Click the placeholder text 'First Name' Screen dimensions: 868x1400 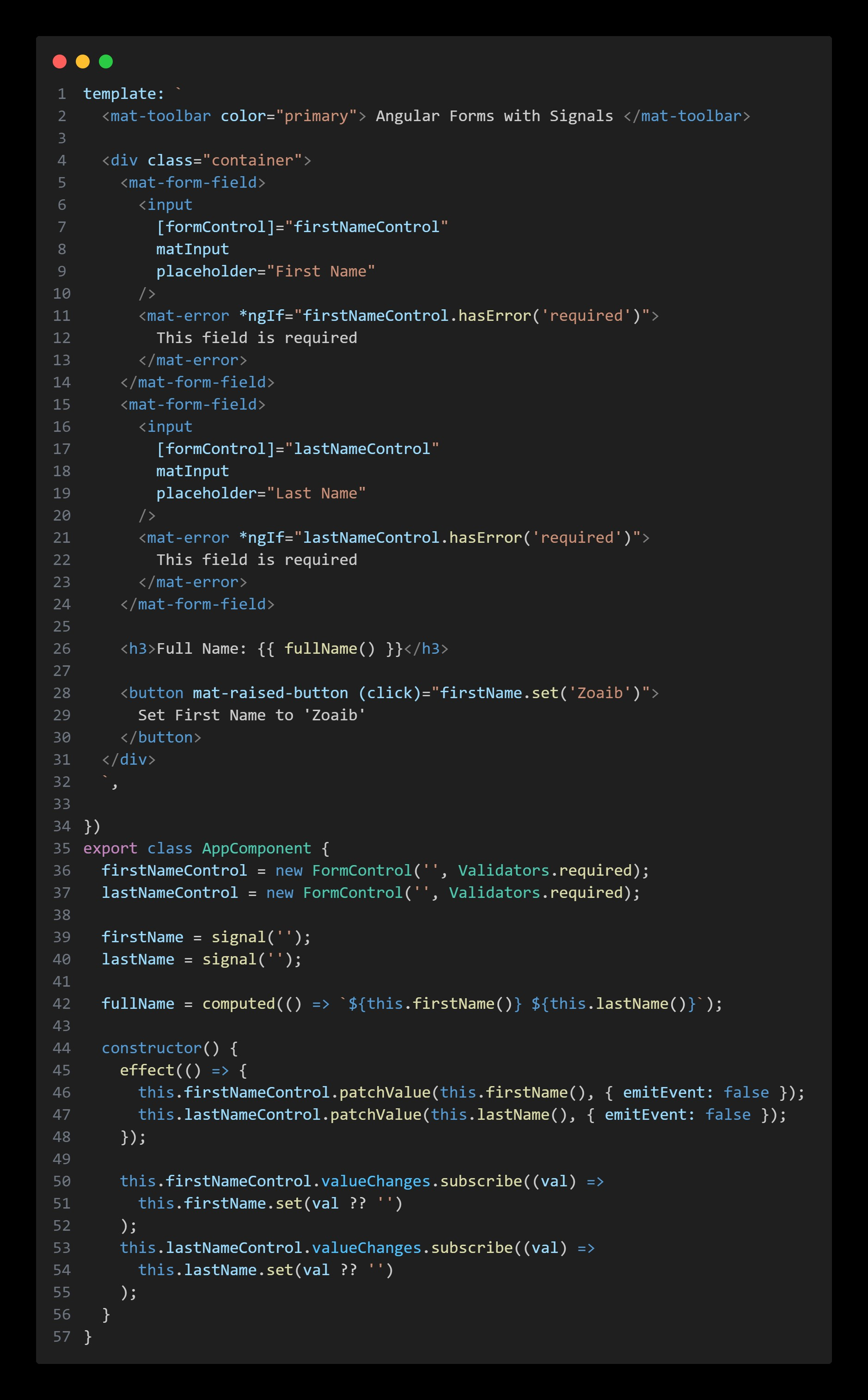(x=323, y=270)
